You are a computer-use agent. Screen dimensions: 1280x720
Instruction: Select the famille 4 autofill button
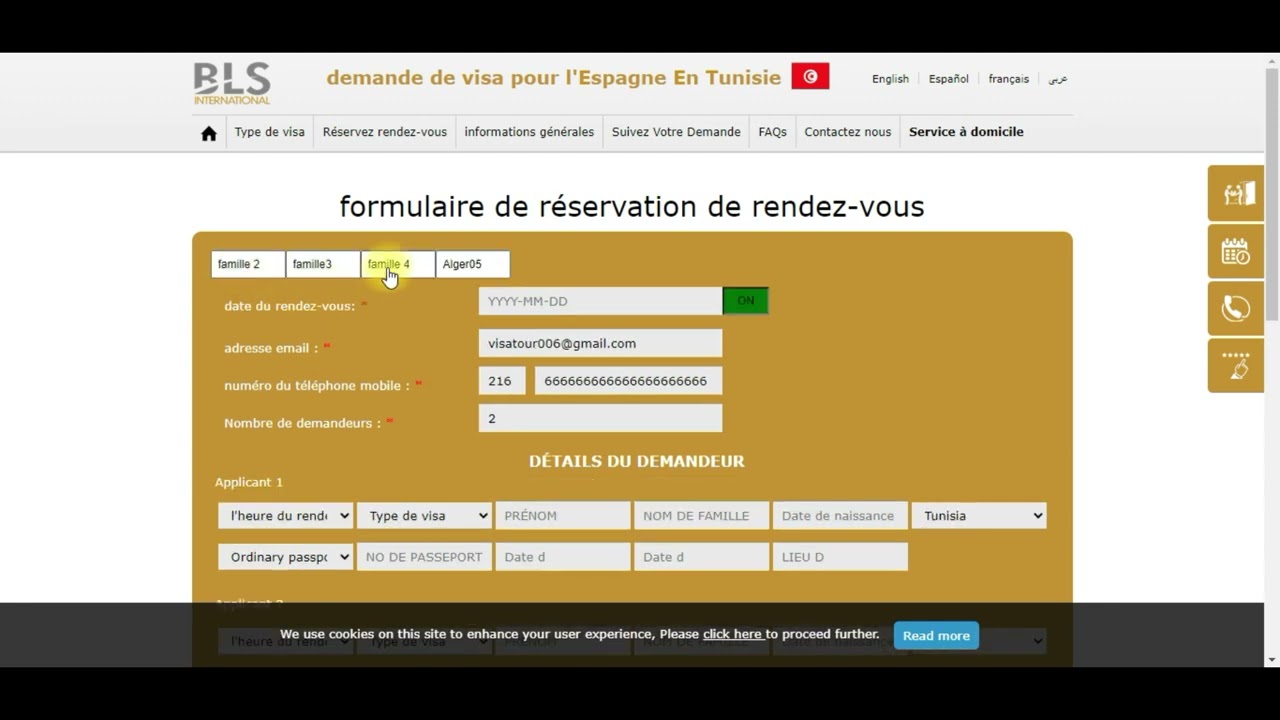tap(398, 264)
